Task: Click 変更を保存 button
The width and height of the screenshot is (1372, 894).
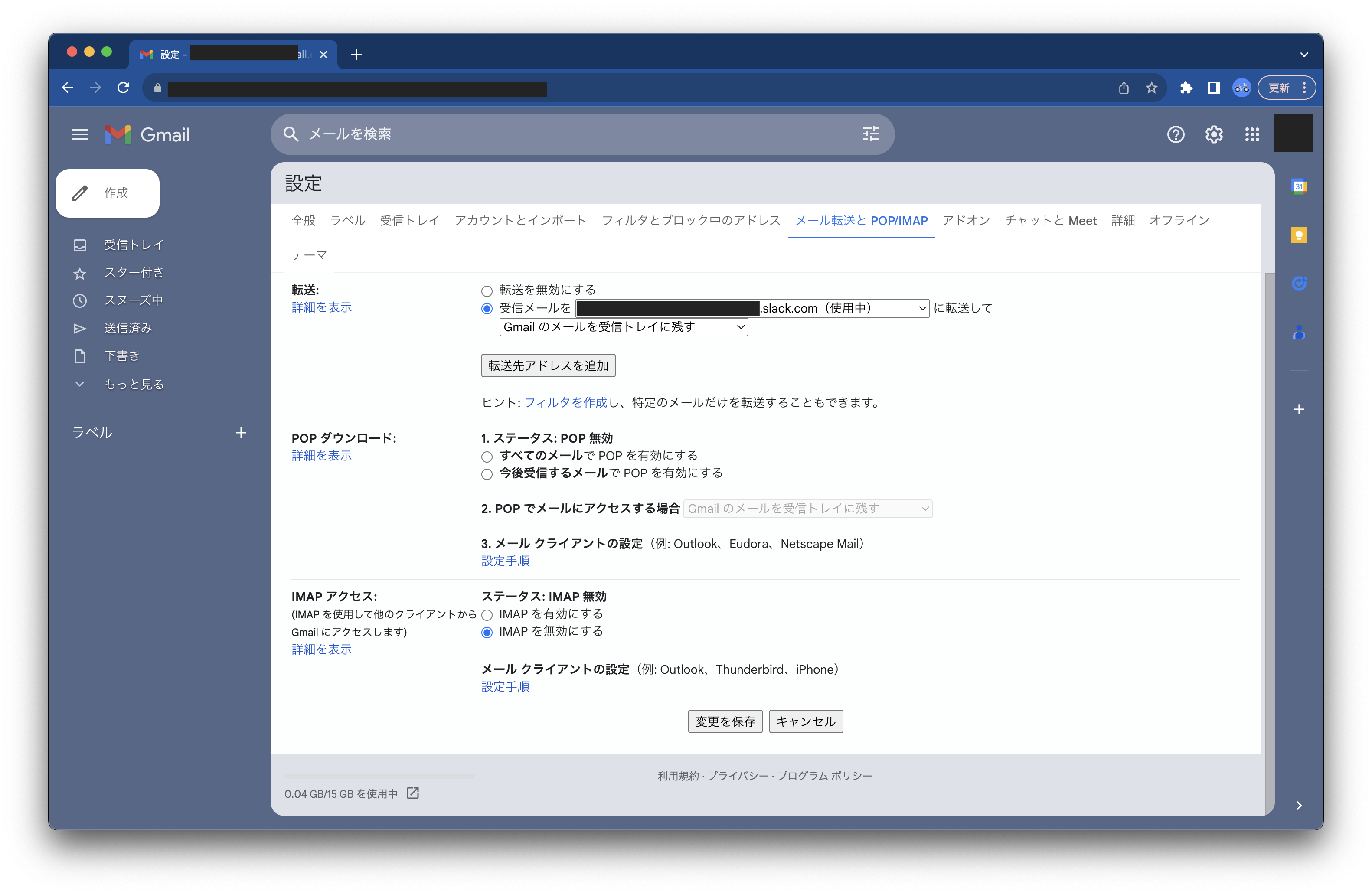Action: (725, 721)
